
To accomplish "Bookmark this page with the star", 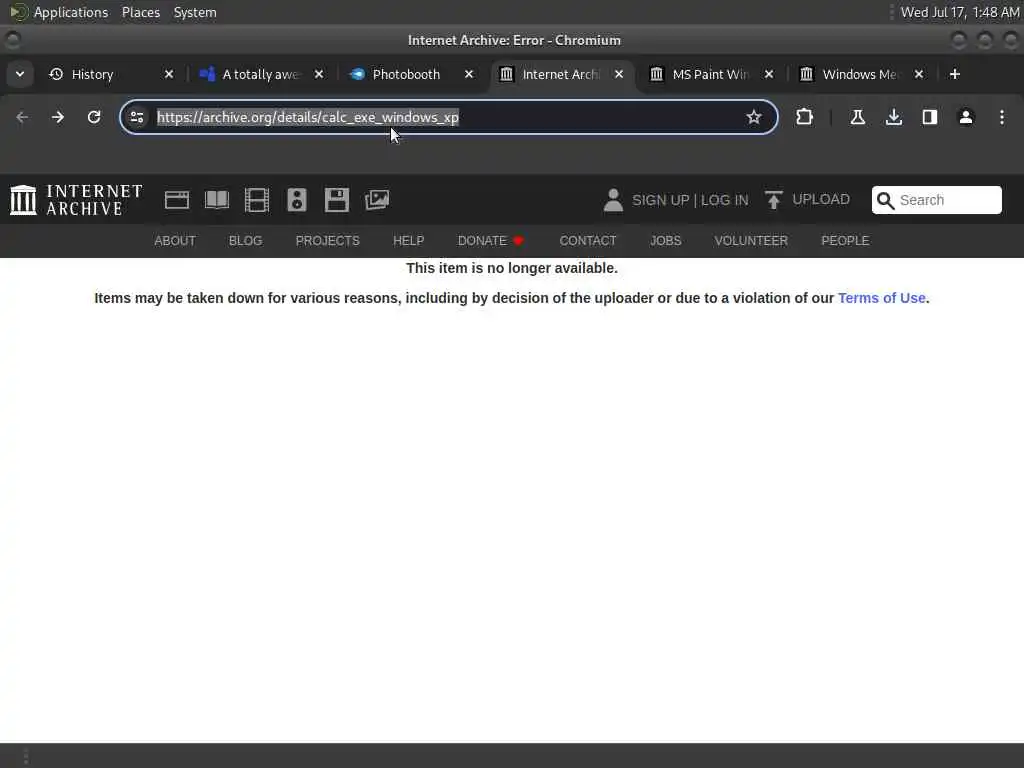I will (754, 118).
